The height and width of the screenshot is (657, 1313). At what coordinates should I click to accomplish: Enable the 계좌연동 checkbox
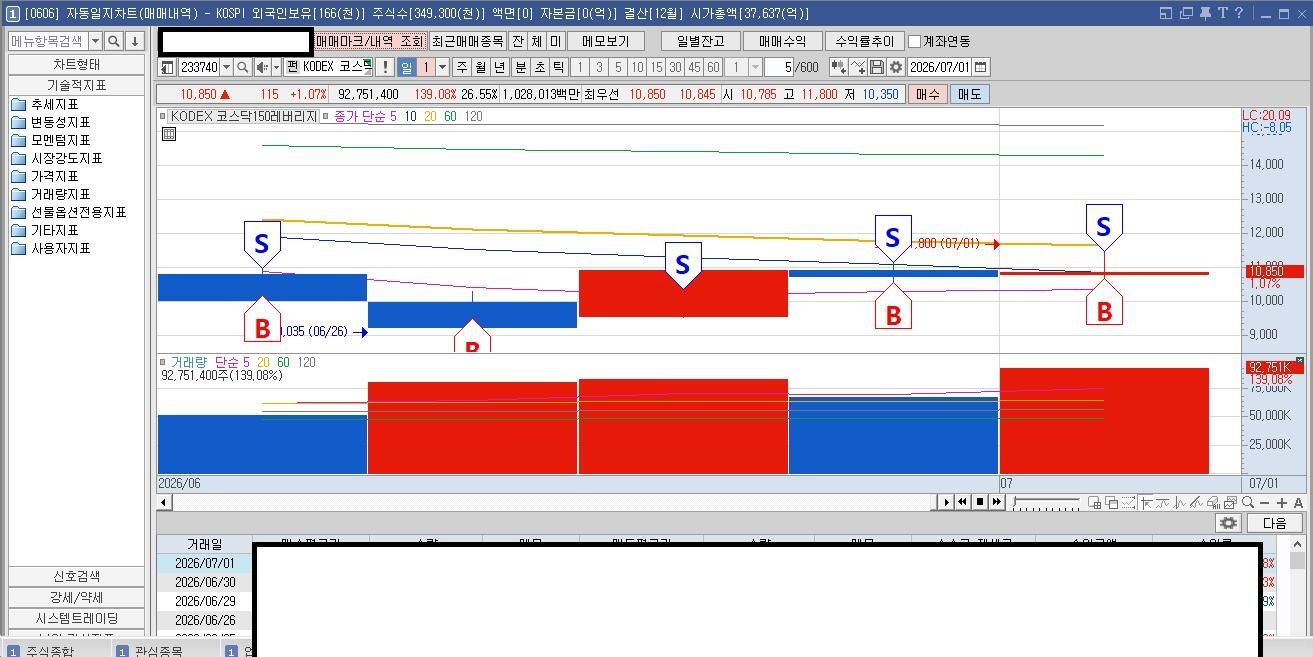coord(914,41)
